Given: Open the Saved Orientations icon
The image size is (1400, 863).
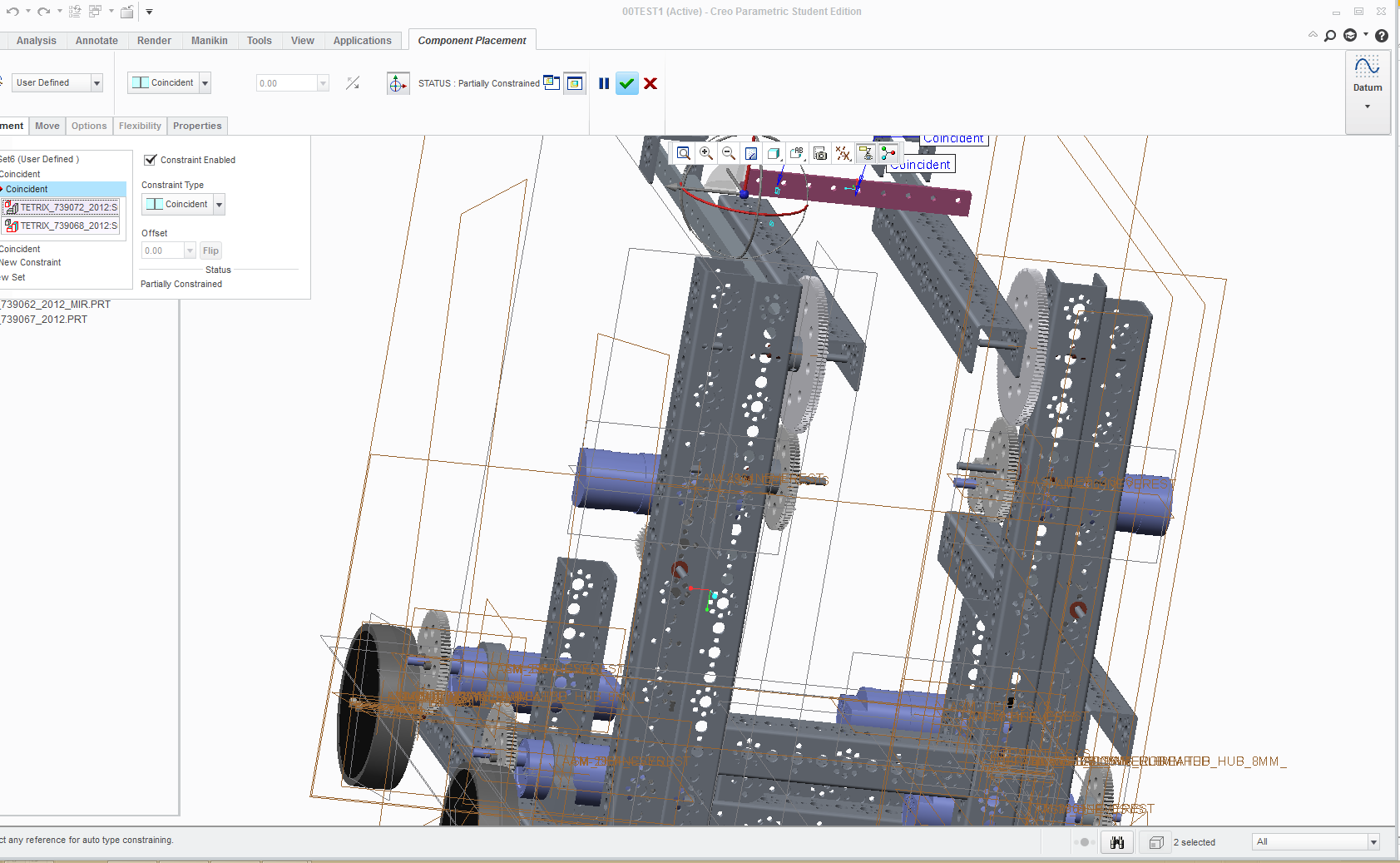Looking at the screenshot, I should click(x=797, y=153).
